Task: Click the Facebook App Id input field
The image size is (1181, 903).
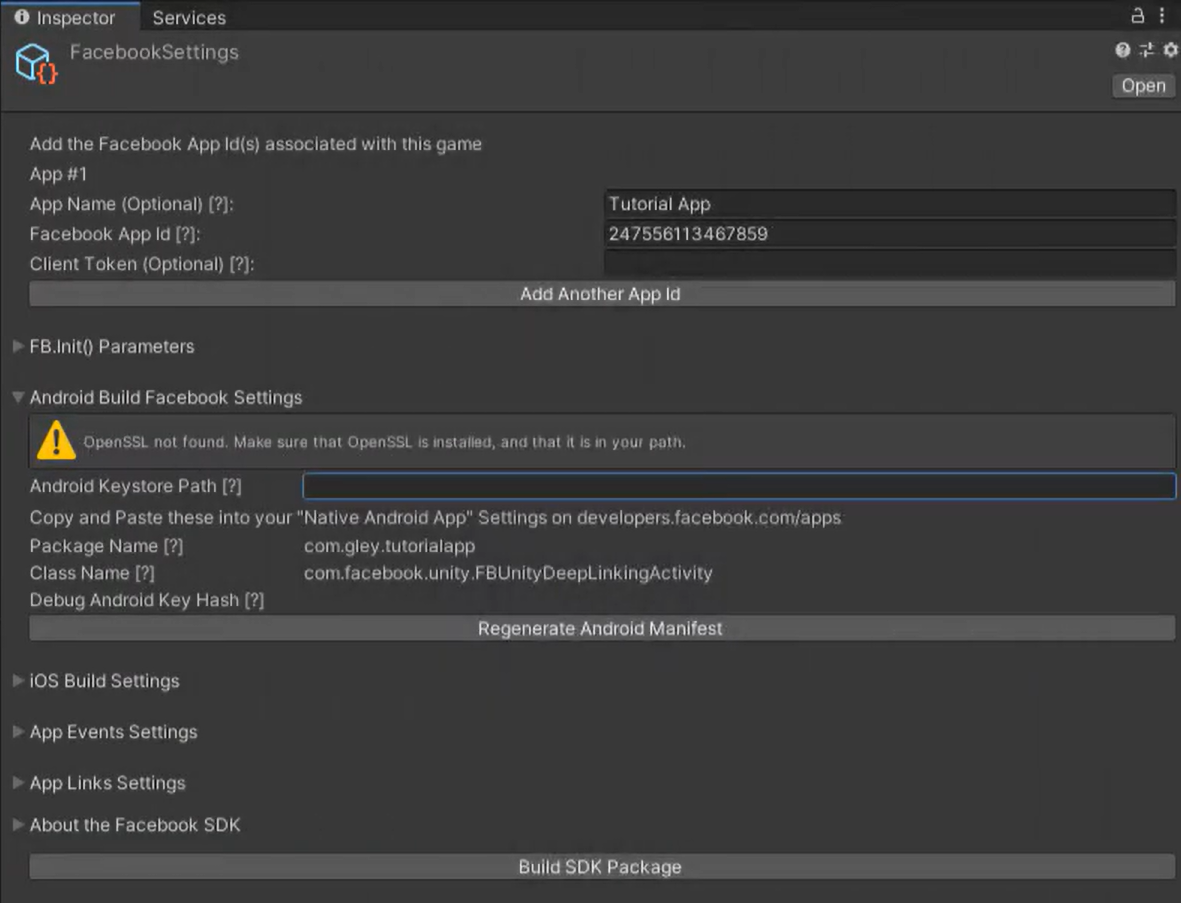Action: [890, 233]
